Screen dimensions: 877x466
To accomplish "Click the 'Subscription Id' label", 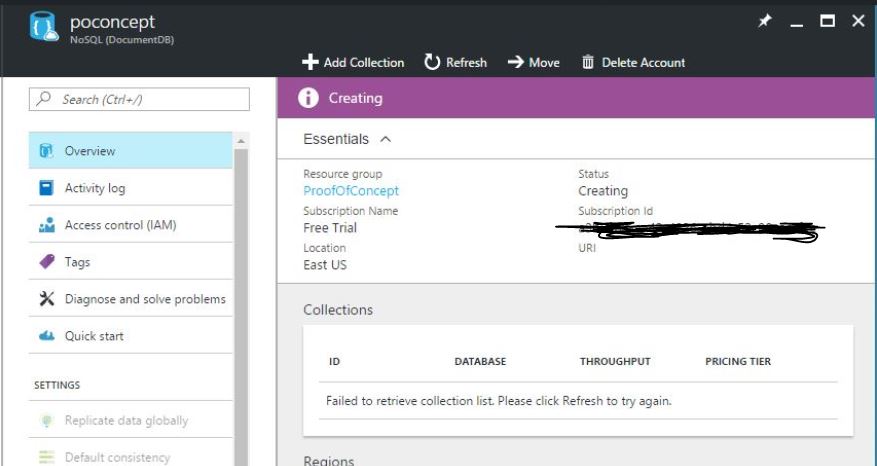I will 615,211.
